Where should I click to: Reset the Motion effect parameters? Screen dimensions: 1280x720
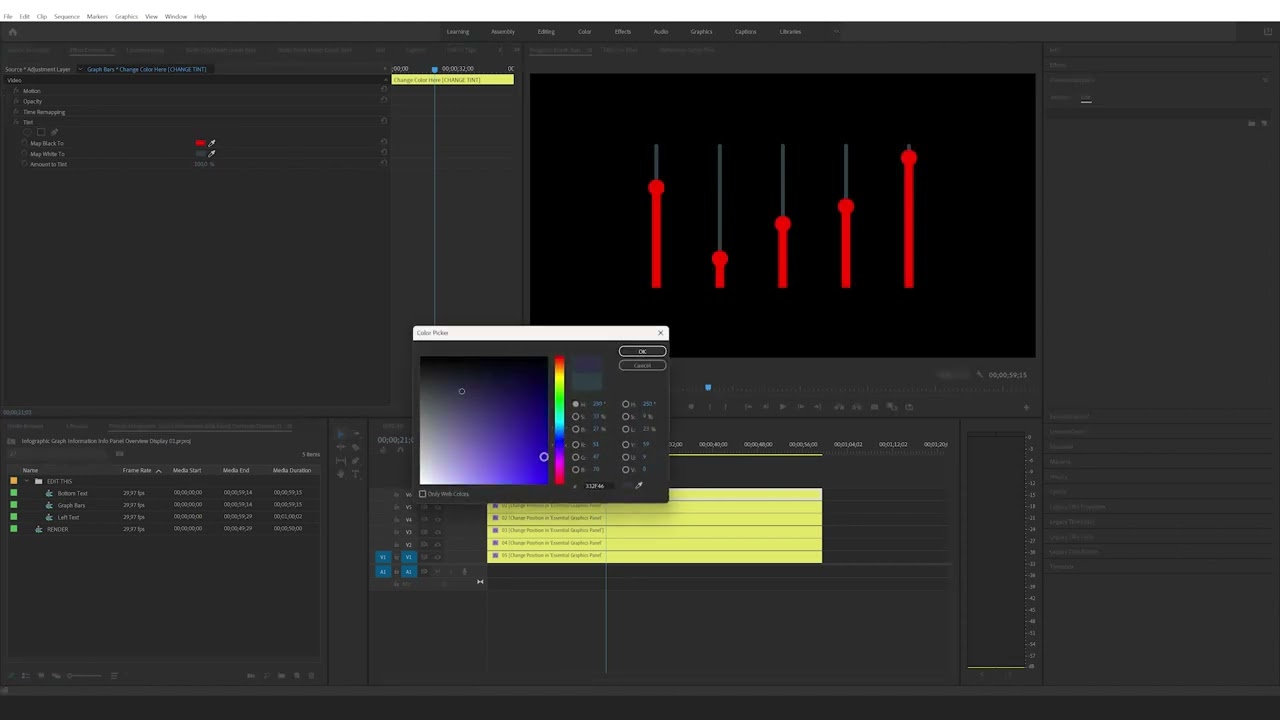(384, 91)
